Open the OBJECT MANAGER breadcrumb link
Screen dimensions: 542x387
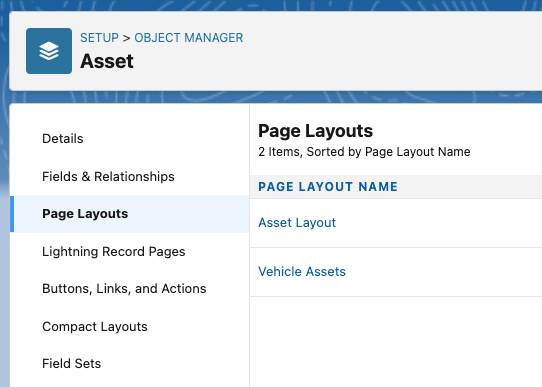189,38
